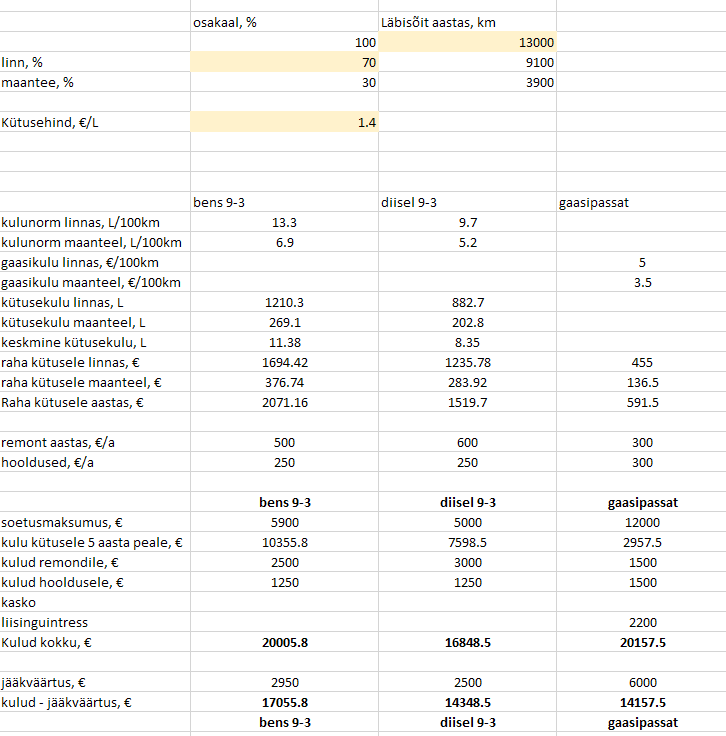This screenshot has width=726, height=736.
Task: Click the net cost cell showing 14157.5
Action: 642,702
